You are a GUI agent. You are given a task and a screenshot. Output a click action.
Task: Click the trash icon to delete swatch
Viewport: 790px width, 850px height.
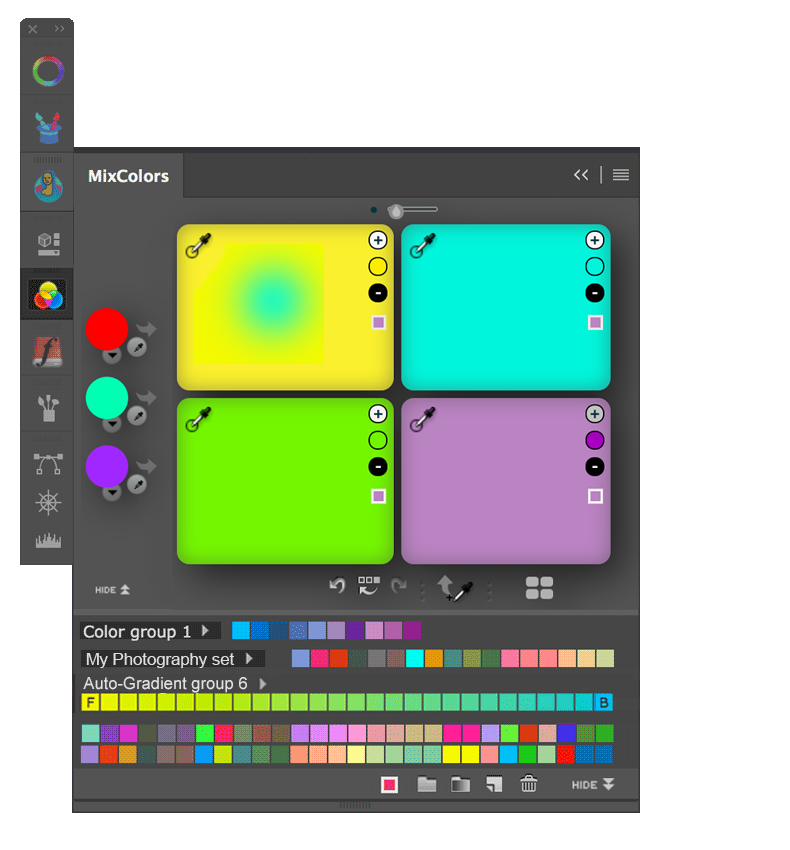[529, 785]
